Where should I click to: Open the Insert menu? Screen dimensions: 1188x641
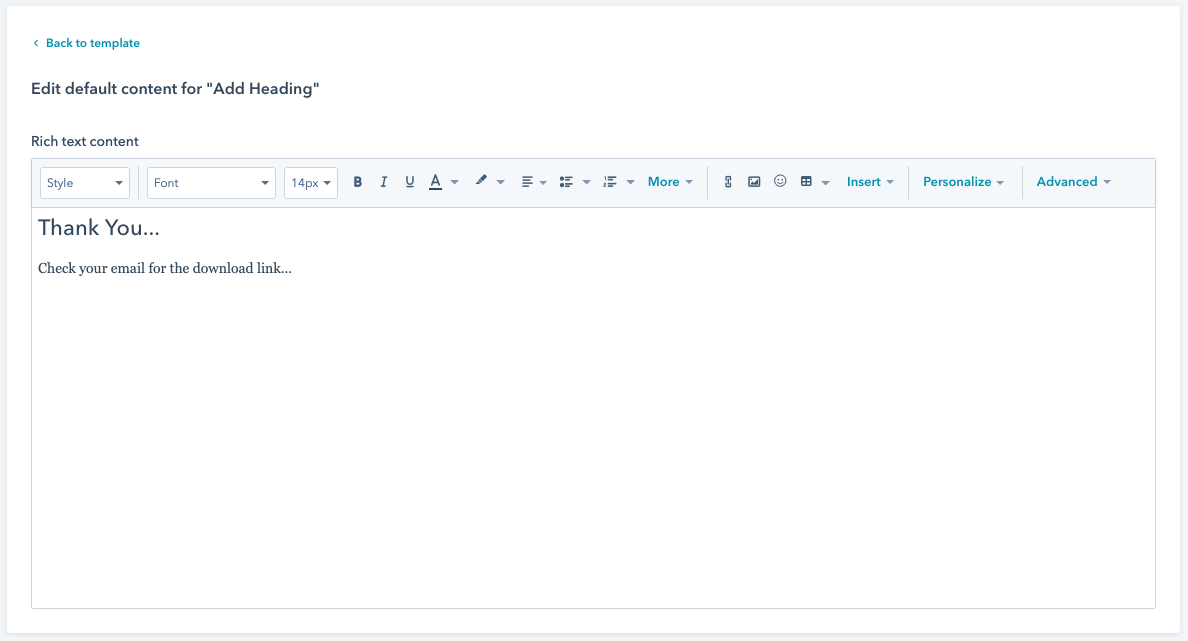point(870,182)
